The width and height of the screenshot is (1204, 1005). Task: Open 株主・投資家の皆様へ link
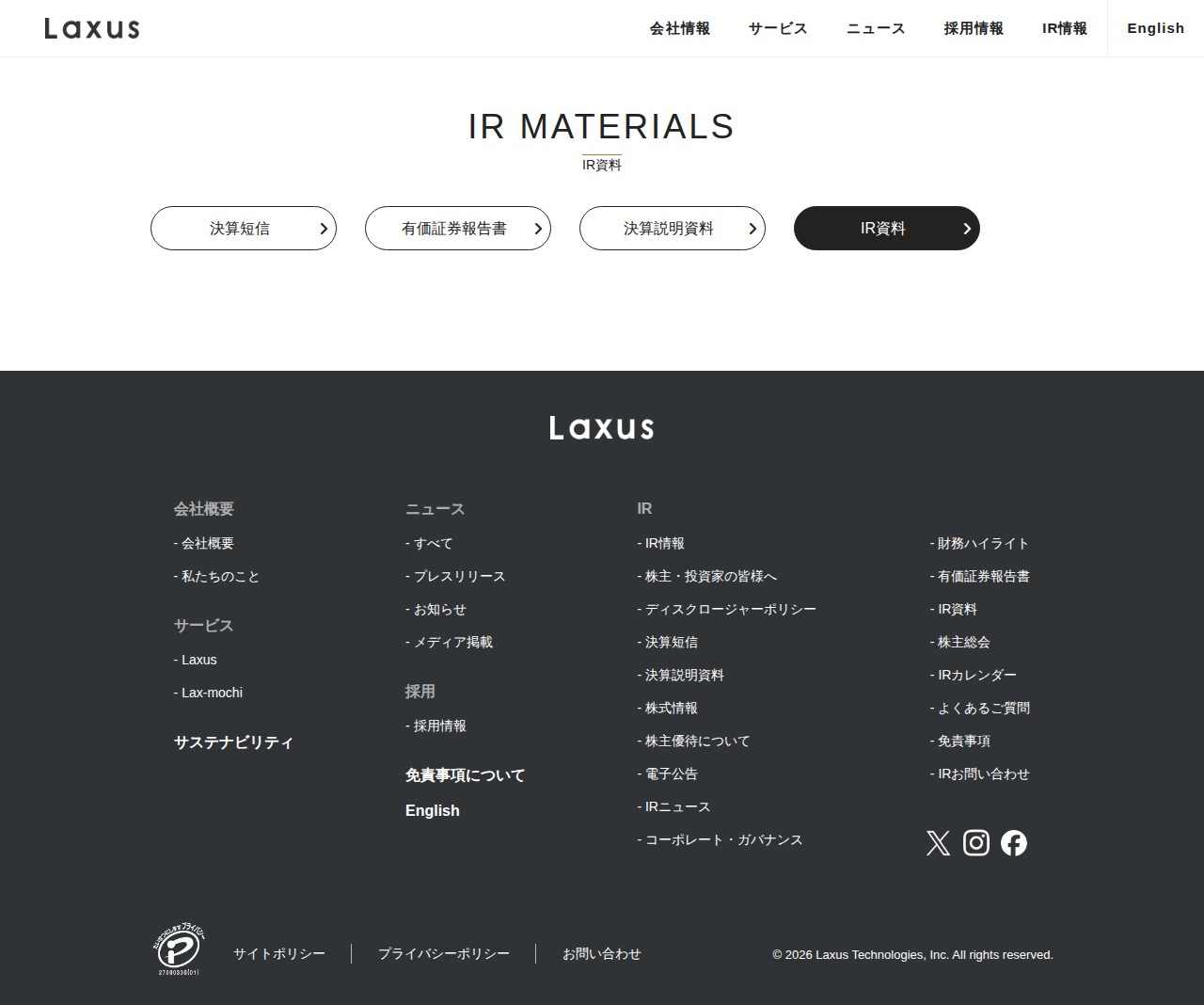tap(706, 577)
